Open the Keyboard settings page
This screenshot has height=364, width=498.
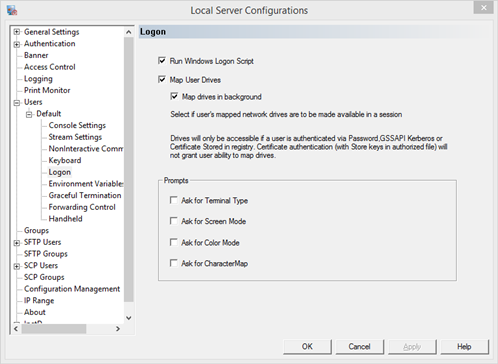65,160
